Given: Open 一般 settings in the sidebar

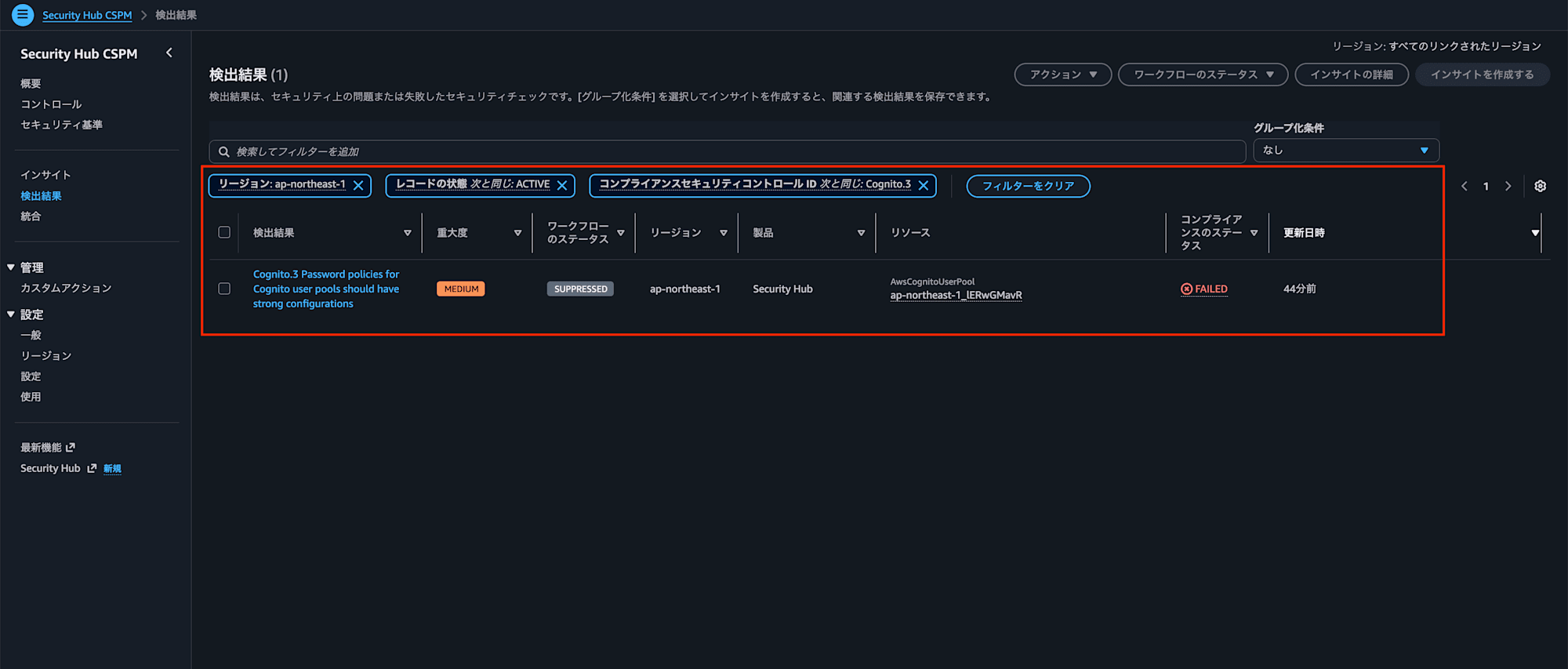Looking at the screenshot, I should pos(31,335).
